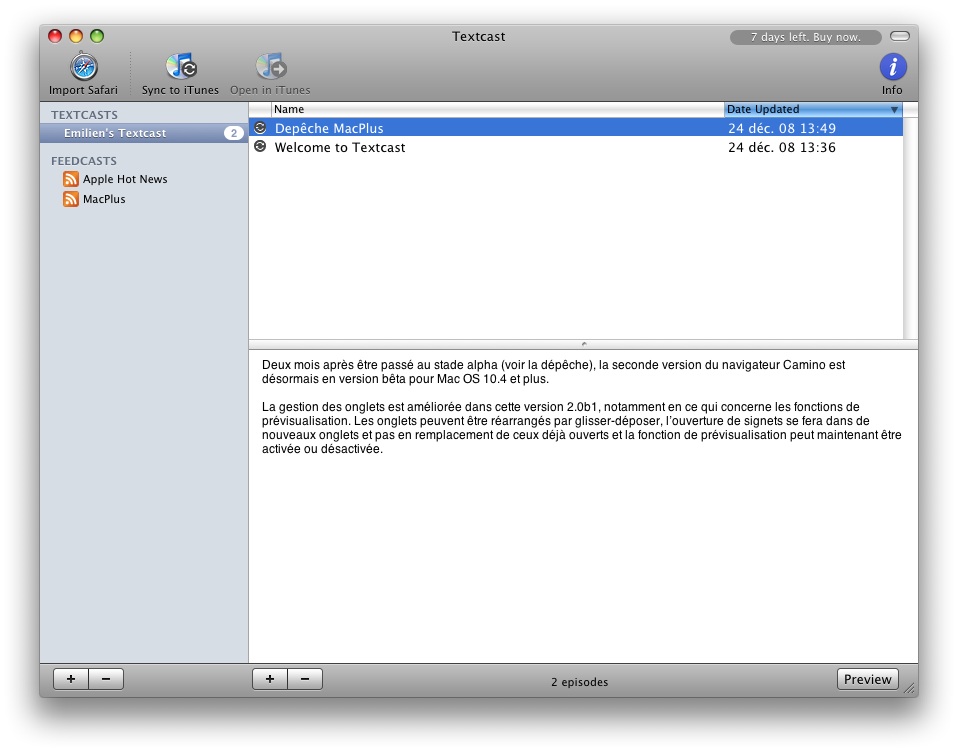This screenshot has width=958, height=752.
Task: Click the FEEDCASTS section header
Action: (84, 161)
